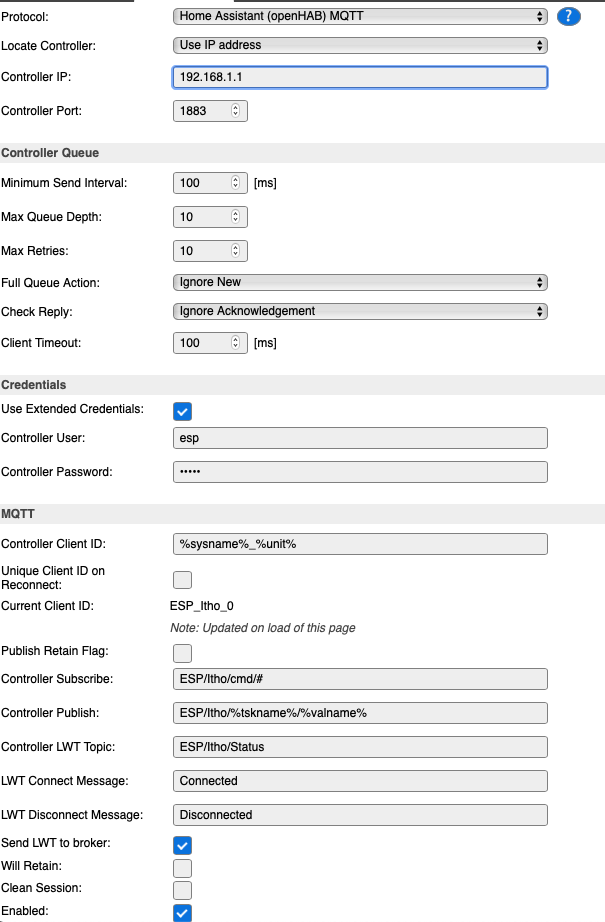The image size is (605, 922).
Task: Toggle the Send LWT to broker checkbox
Action: (182, 845)
